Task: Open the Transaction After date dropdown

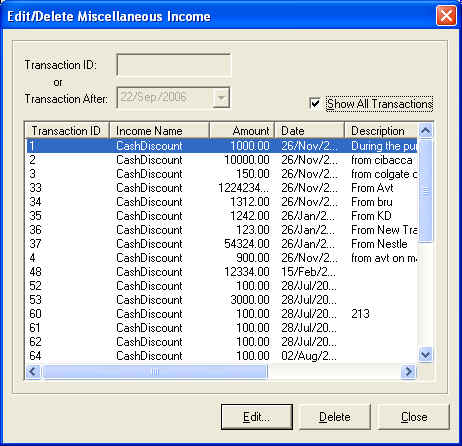Action: [x=221, y=98]
